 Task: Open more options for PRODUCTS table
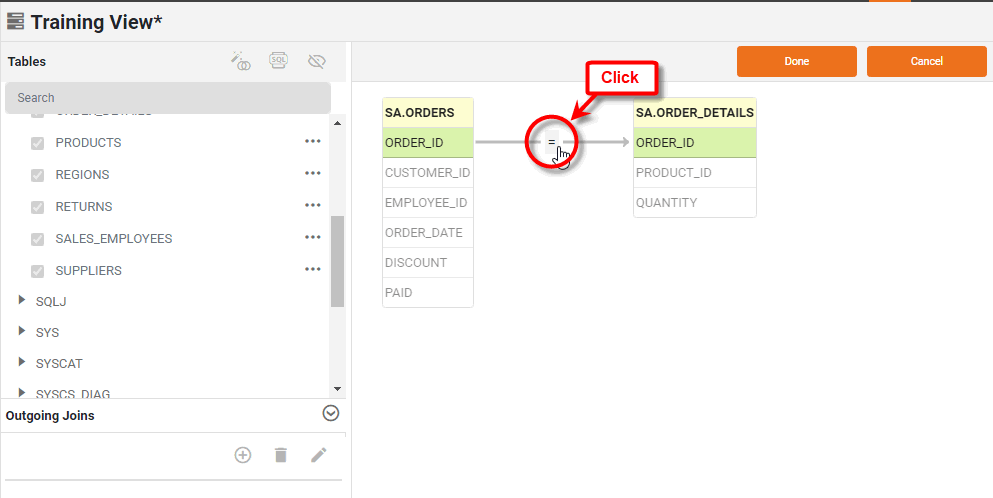pyautogui.click(x=313, y=142)
